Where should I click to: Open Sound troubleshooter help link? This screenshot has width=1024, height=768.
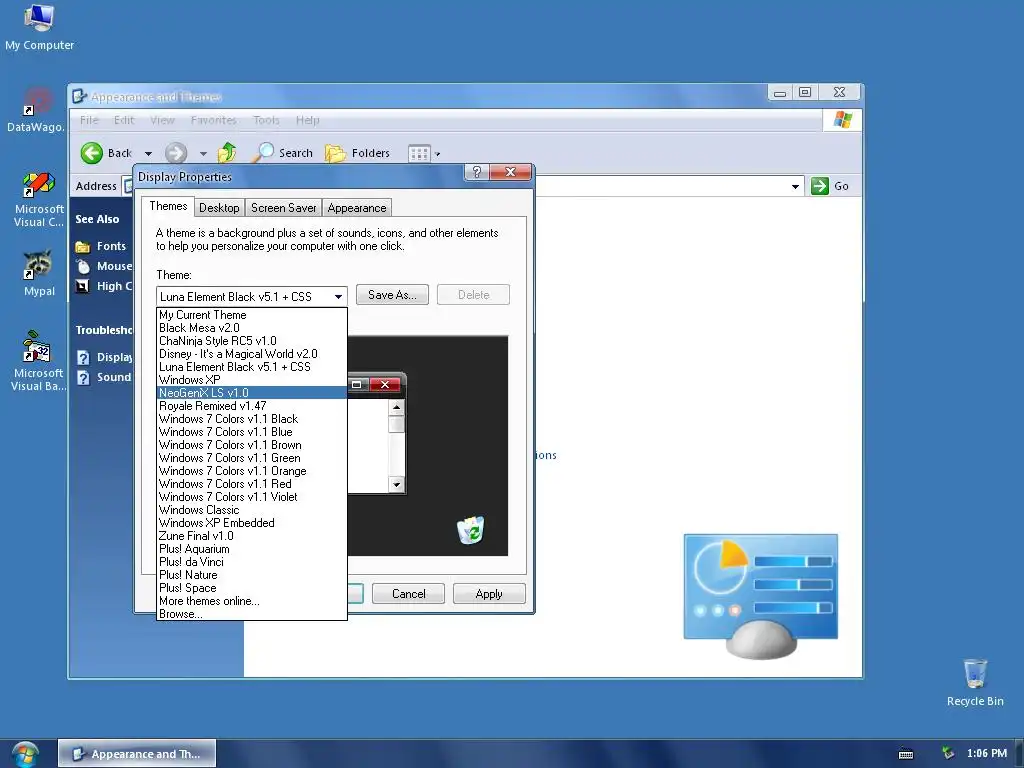point(104,377)
